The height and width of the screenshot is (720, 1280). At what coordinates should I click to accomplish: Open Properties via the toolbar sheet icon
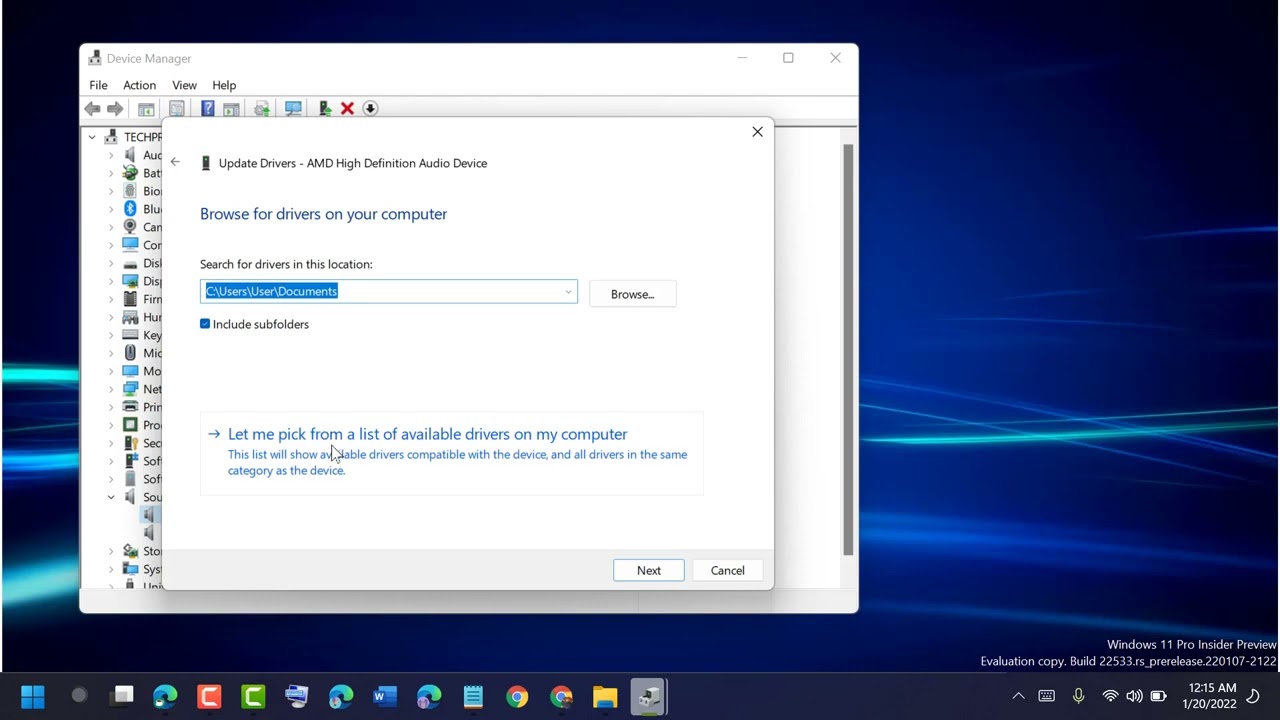[x=177, y=108]
